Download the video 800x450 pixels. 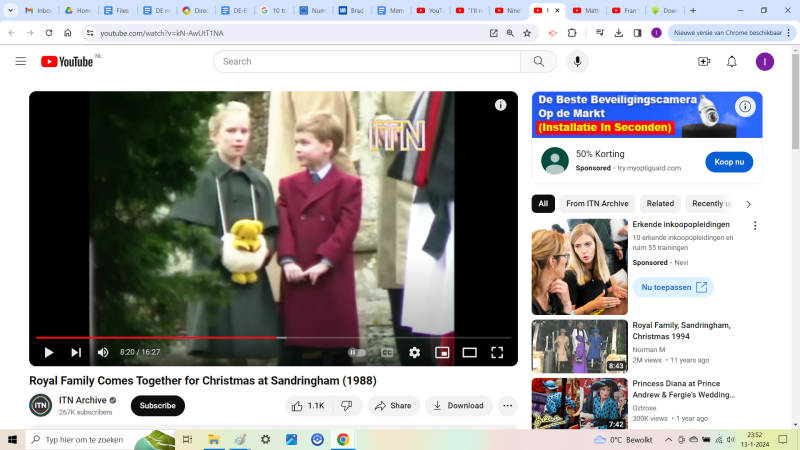(459, 406)
